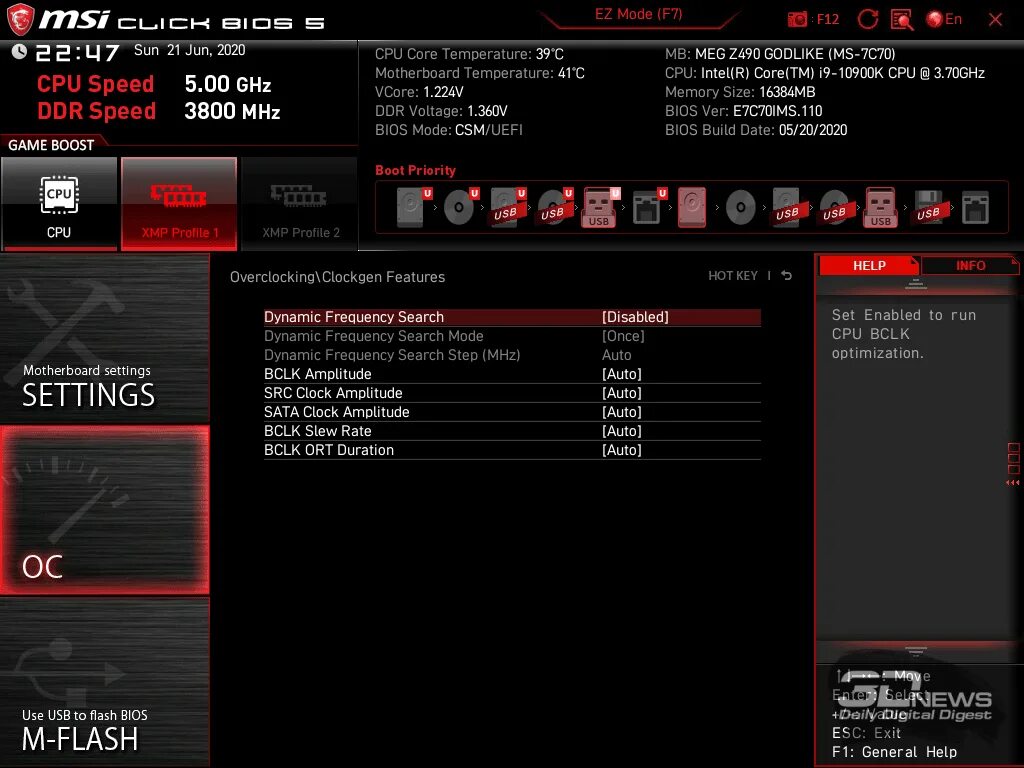Screen dimensions: 1024x768
Task: Open BCLK Slew Rate [Auto] dropdown
Action: pos(622,431)
